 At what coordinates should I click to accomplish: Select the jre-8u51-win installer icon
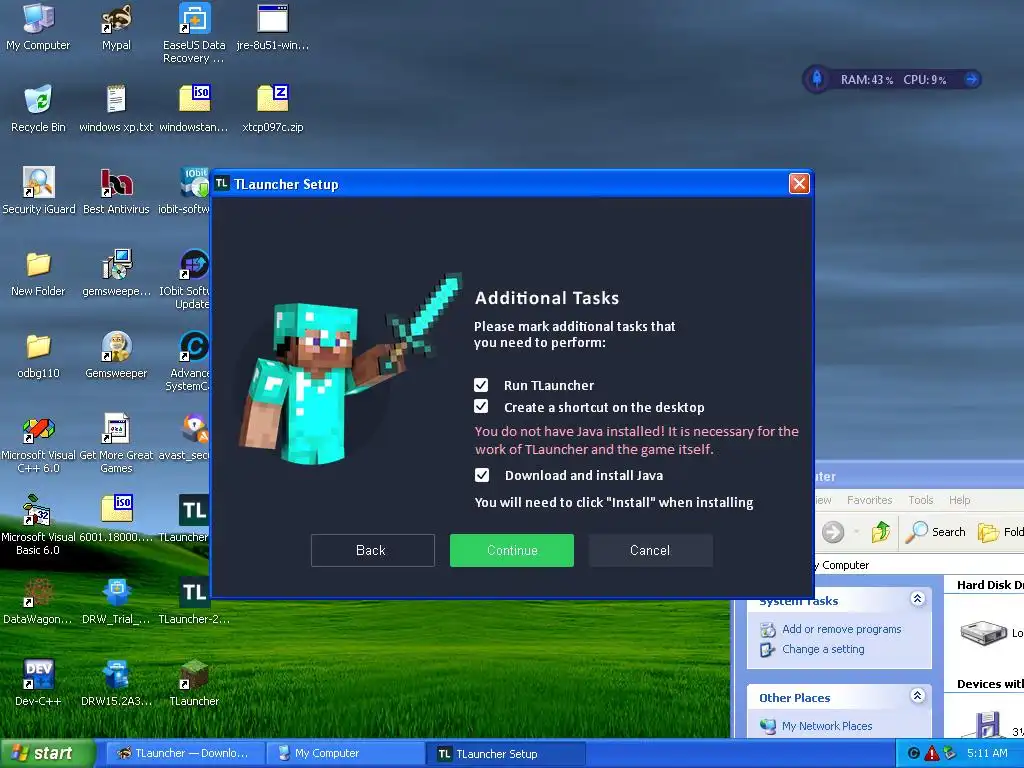(x=273, y=27)
